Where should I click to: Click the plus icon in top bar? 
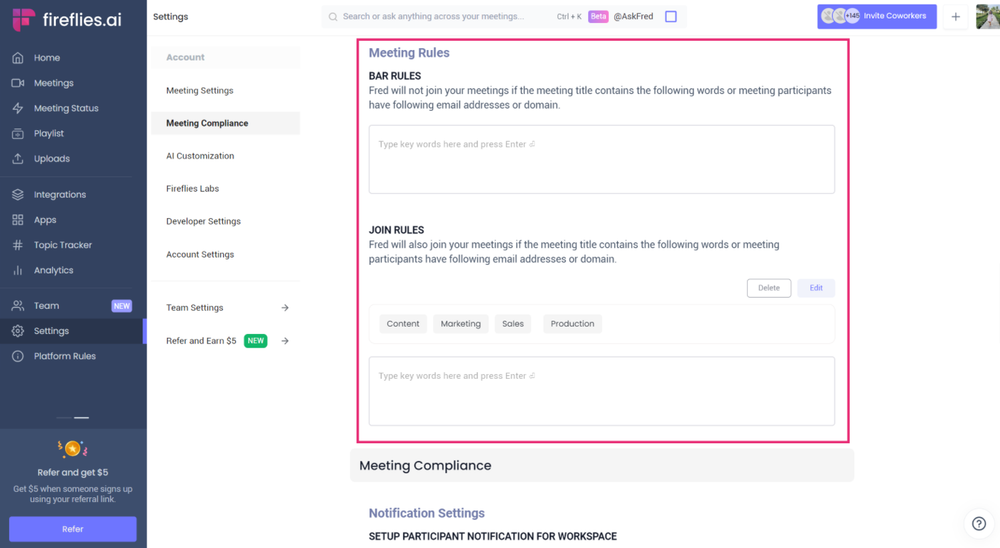point(955,17)
